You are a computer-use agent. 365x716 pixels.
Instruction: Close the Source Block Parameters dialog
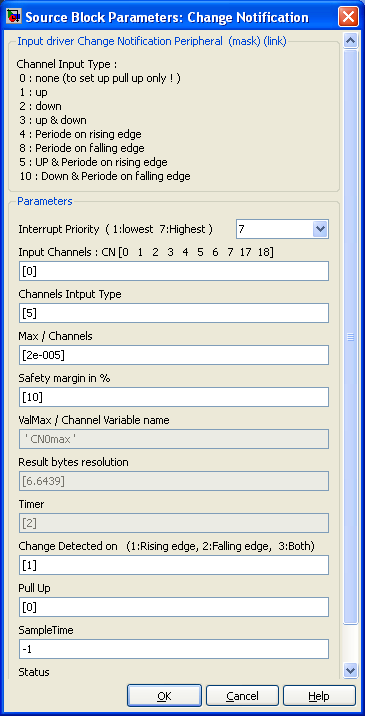point(348,18)
